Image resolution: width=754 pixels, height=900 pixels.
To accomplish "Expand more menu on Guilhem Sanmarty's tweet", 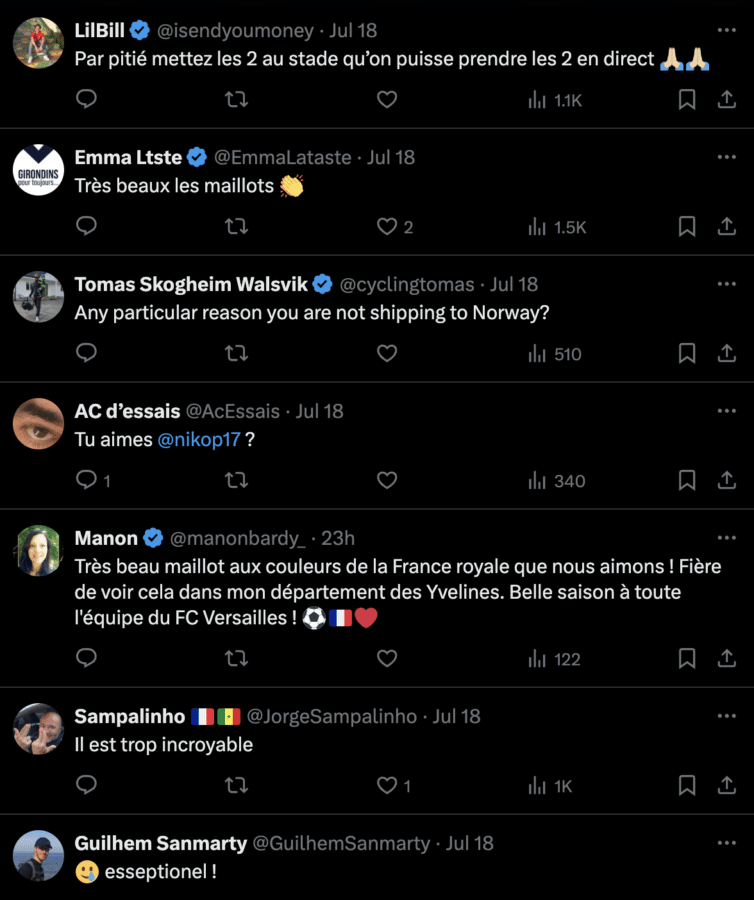I will [727, 843].
